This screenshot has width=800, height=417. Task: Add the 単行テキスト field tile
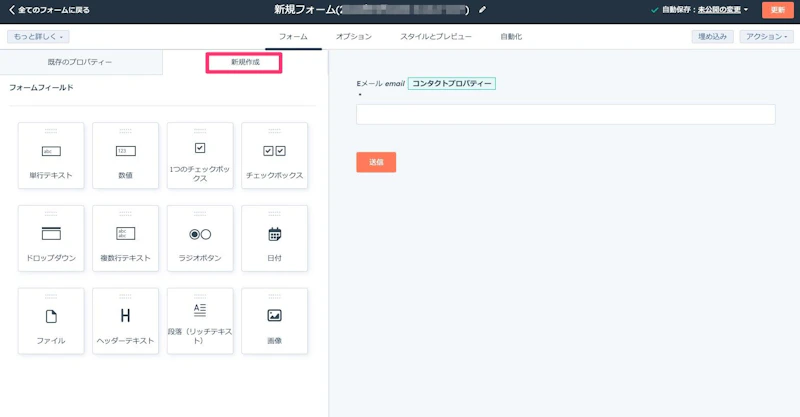pos(51,156)
